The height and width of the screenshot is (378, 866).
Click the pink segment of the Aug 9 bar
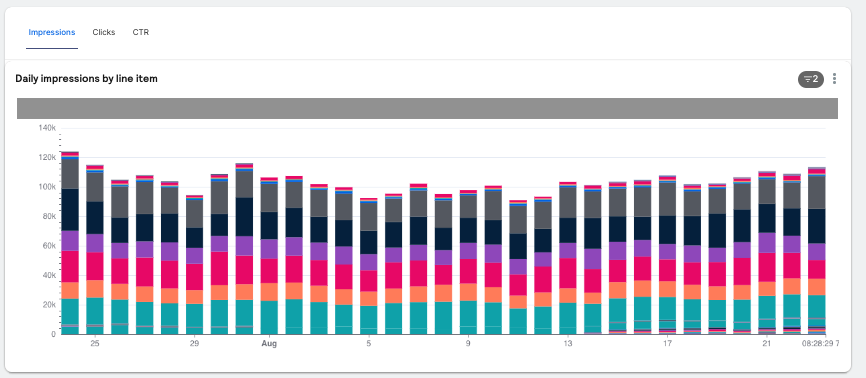point(468,271)
